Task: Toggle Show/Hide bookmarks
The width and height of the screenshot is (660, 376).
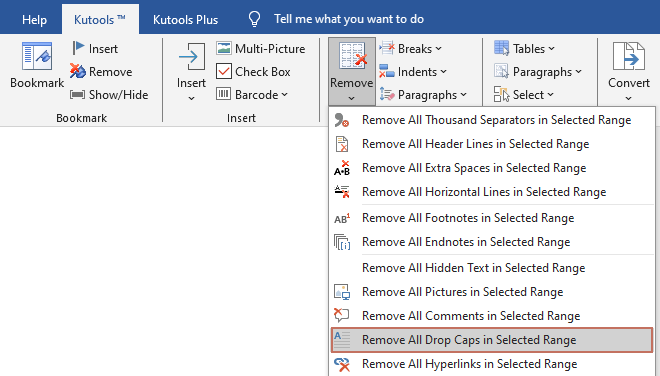Action: click(x=109, y=95)
